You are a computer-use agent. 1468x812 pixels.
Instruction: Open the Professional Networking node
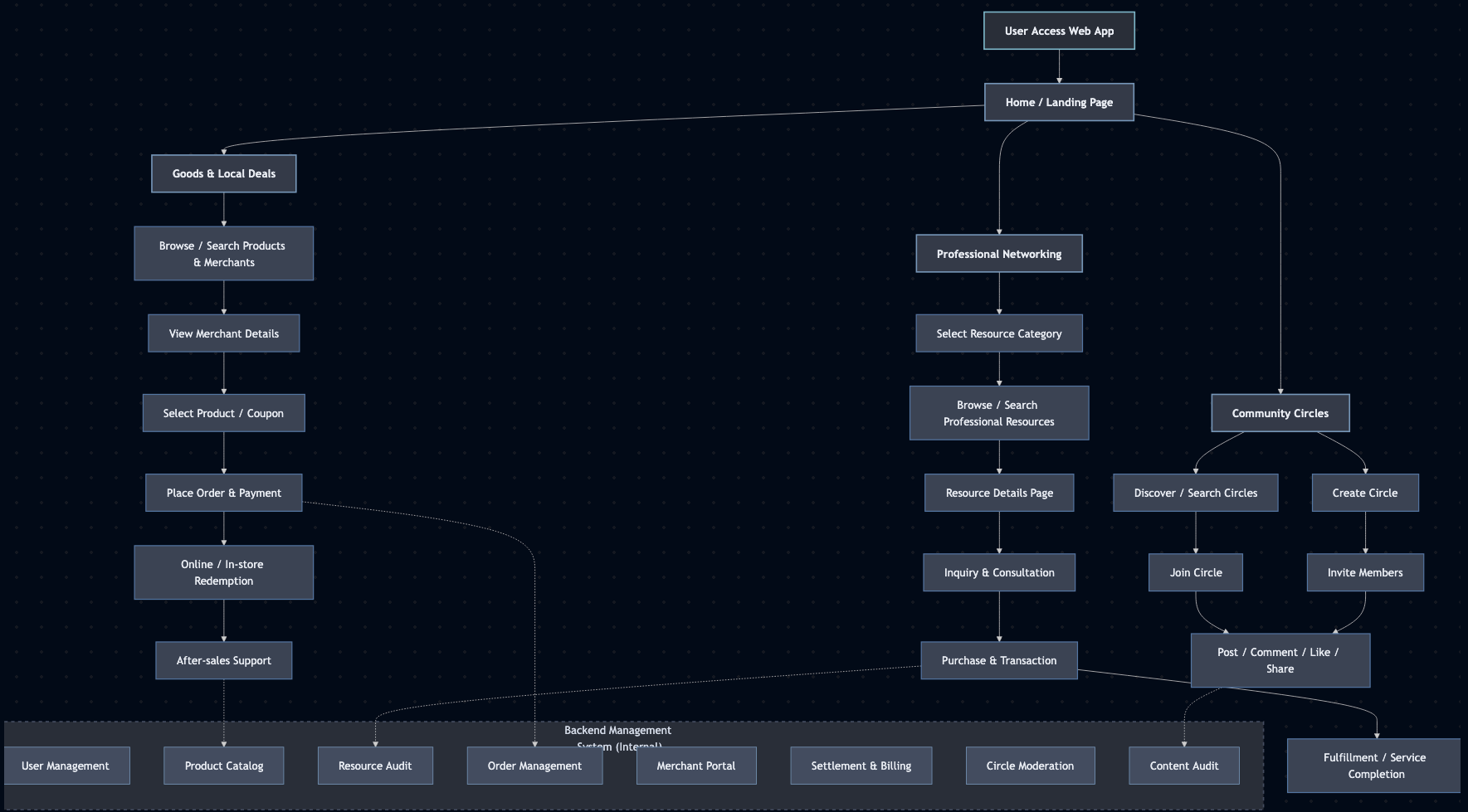point(999,253)
